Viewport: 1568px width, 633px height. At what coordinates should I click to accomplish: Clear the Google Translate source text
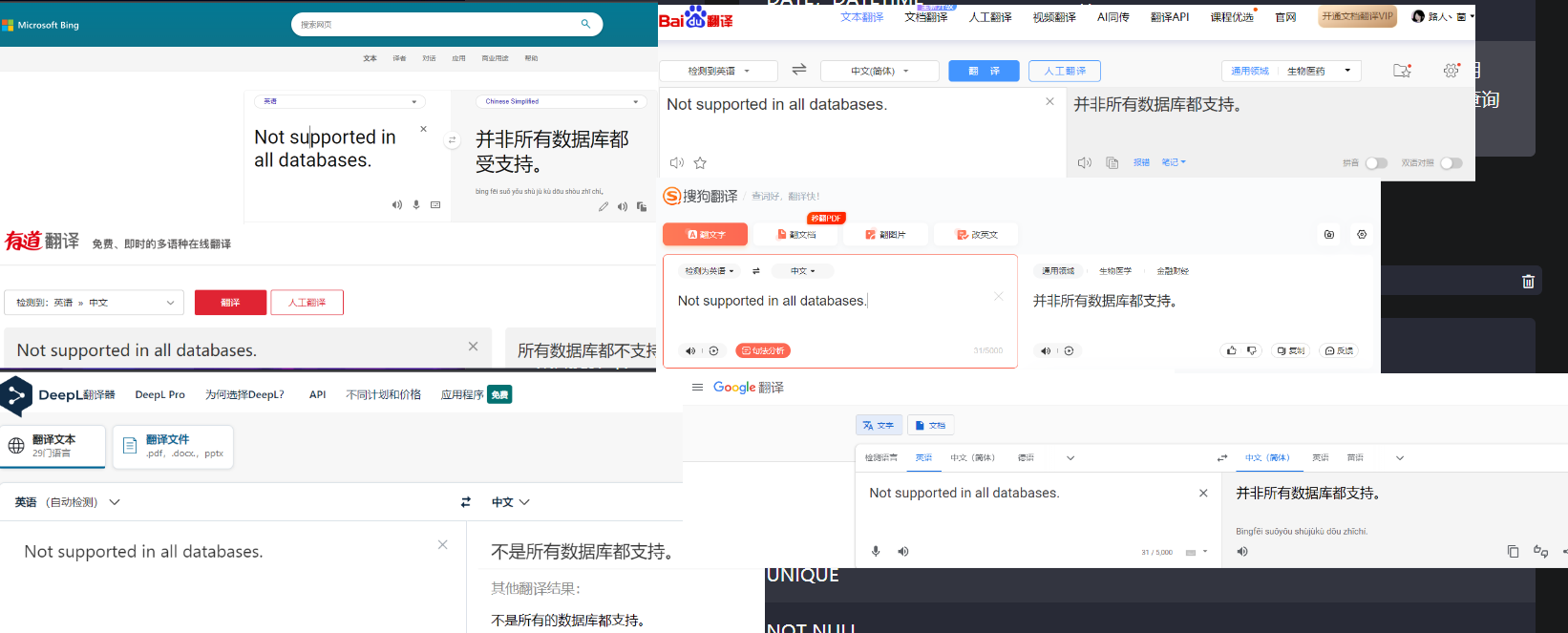click(1203, 494)
